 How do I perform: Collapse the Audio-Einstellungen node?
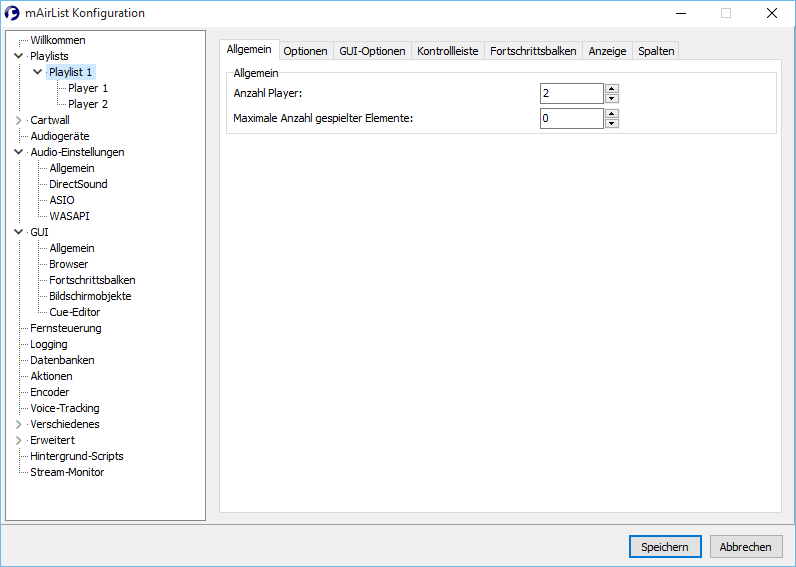click(x=19, y=152)
